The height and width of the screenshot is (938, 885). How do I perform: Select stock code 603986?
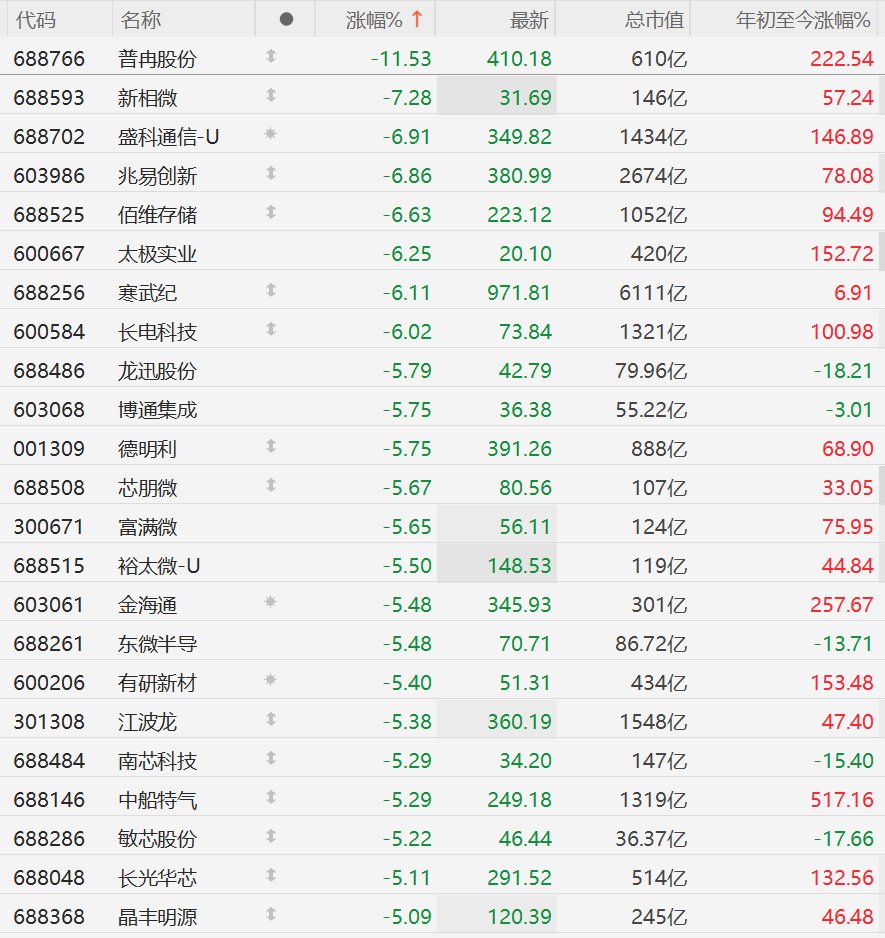49,176
